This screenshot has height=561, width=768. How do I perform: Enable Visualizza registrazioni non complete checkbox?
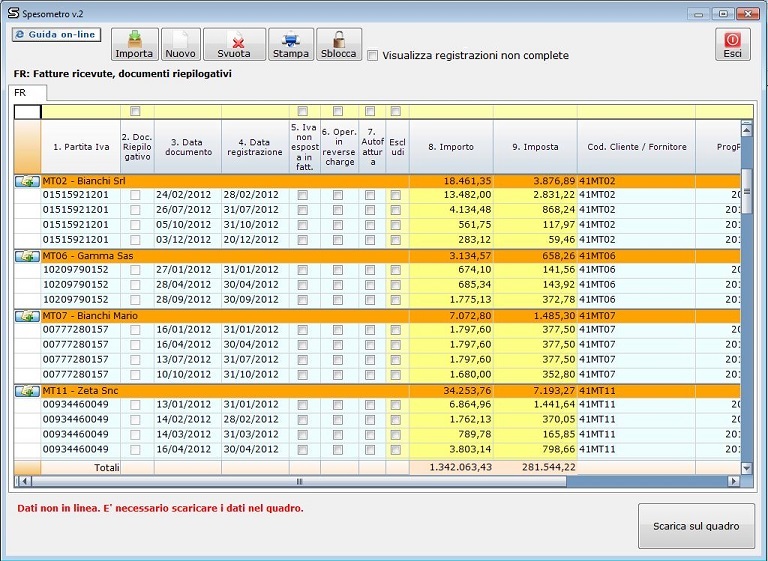point(373,55)
